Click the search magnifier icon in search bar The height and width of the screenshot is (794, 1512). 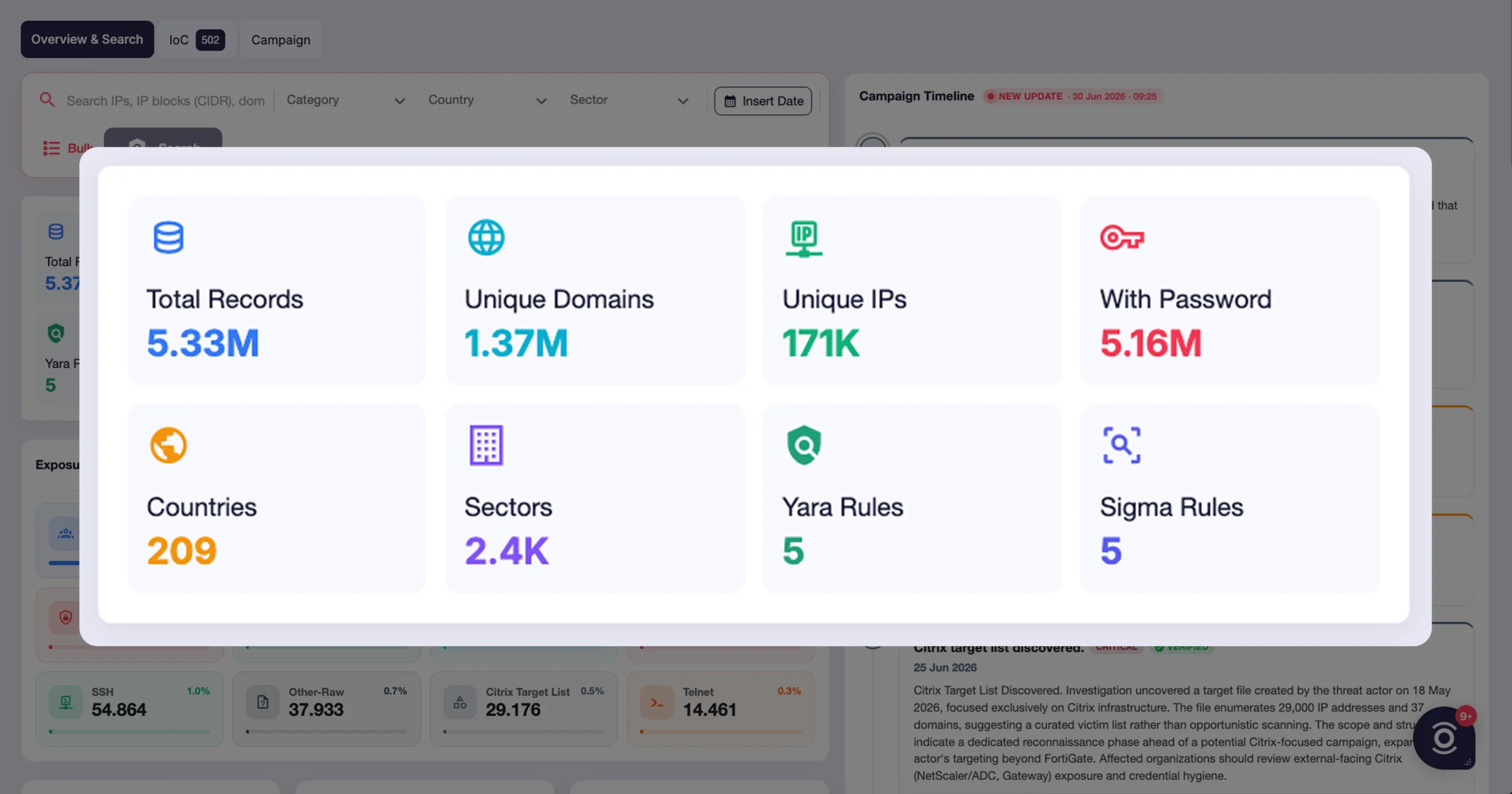[47, 99]
